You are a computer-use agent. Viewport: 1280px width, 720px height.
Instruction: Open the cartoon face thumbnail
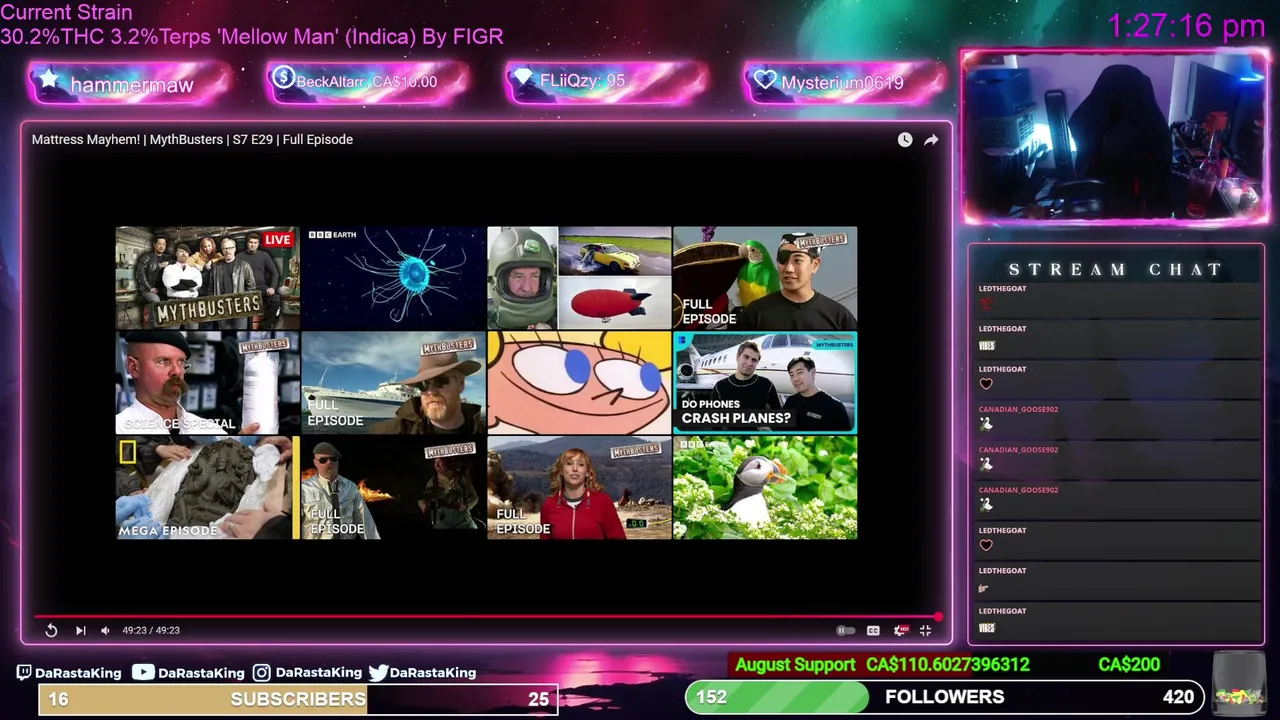point(579,383)
